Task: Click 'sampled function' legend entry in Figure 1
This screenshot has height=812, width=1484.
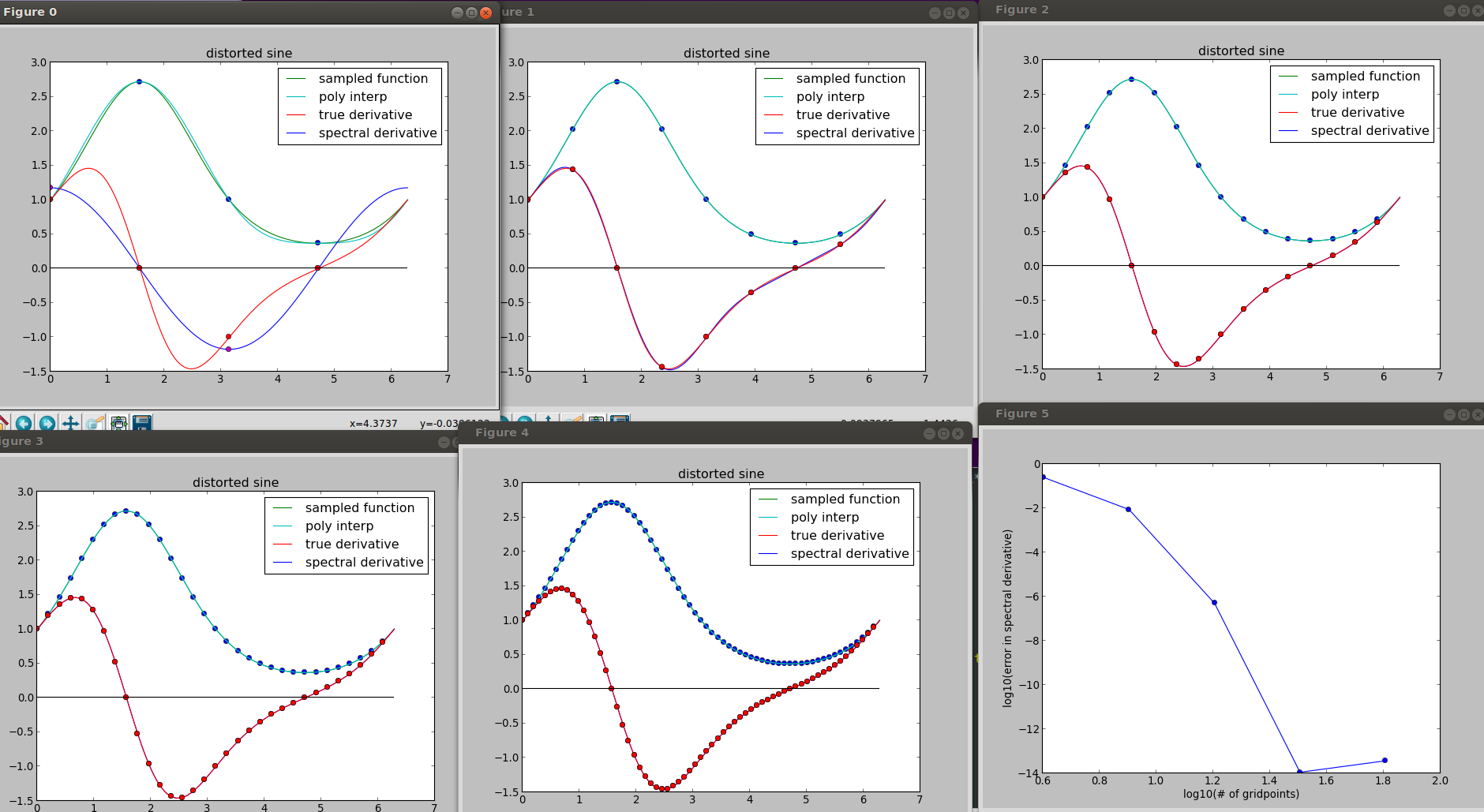Action: click(x=851, y=79)
